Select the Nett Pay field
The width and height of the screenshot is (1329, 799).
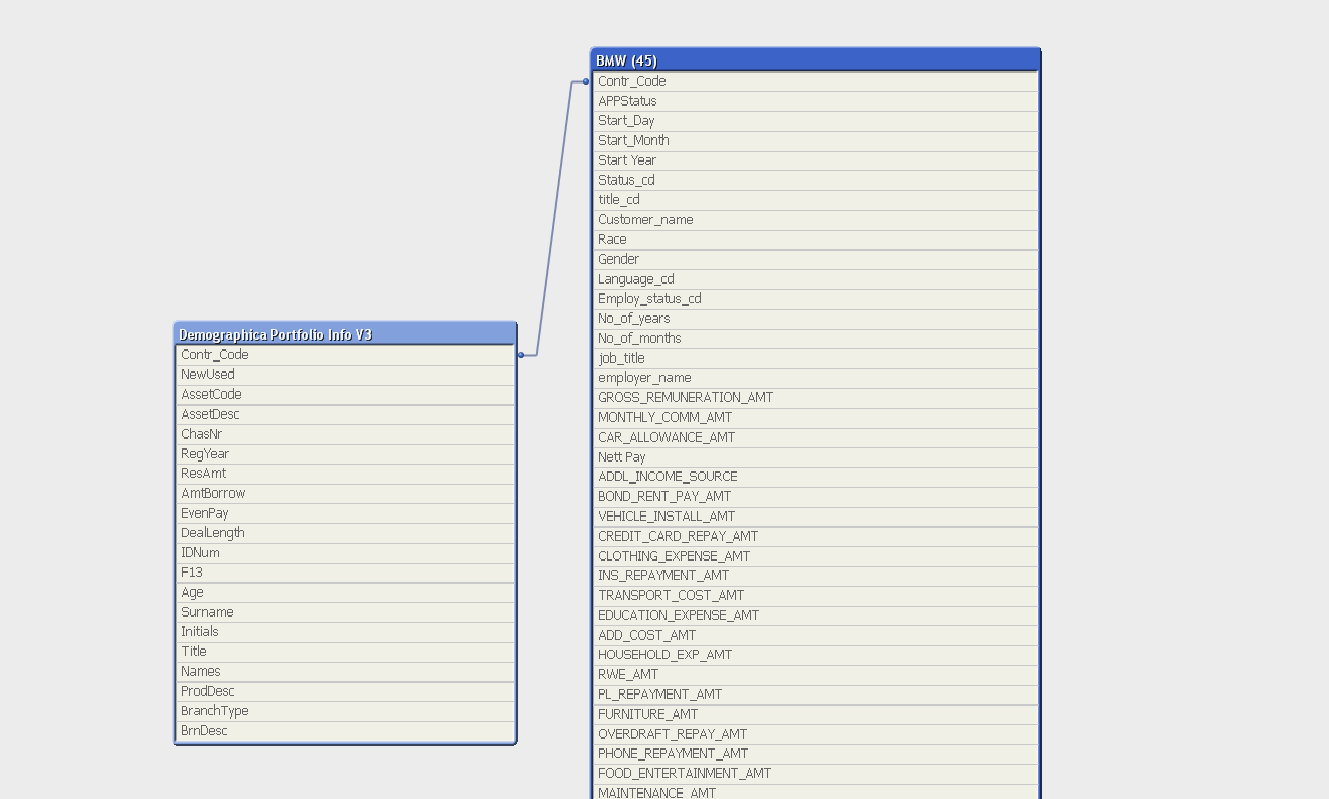click(816, 457)
